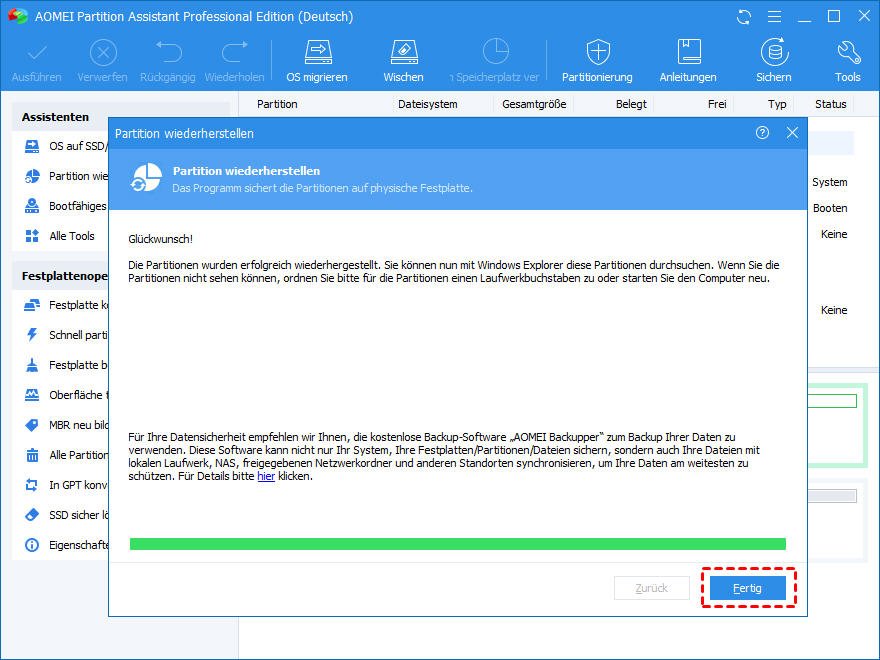Click the refresh icon in title bar
Image resolution: width=880 pixels, height=660 pixels.
(744, 17)
